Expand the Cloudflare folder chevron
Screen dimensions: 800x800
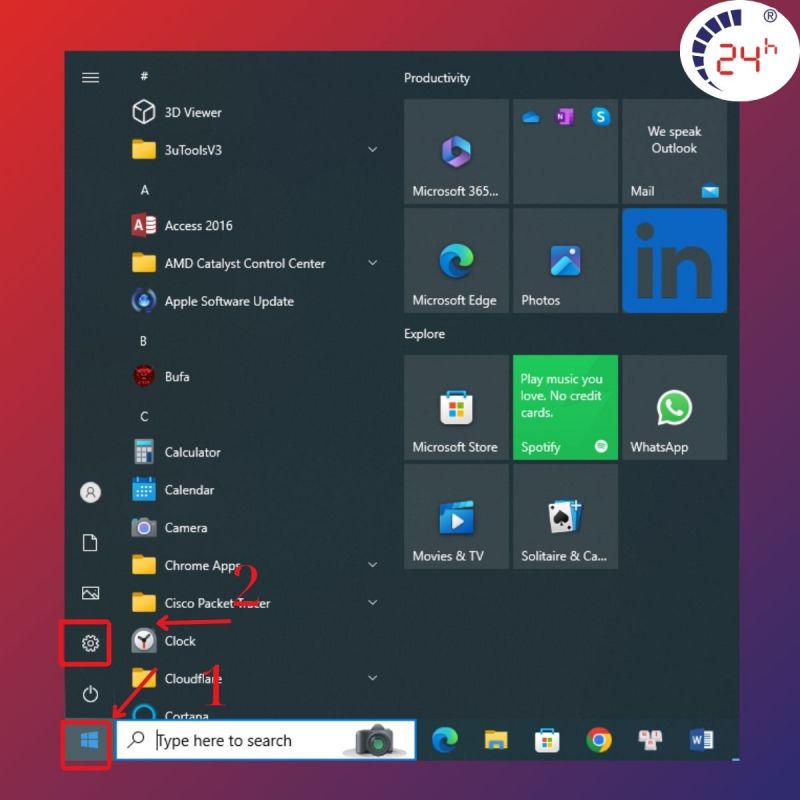(x=373, y=678)
